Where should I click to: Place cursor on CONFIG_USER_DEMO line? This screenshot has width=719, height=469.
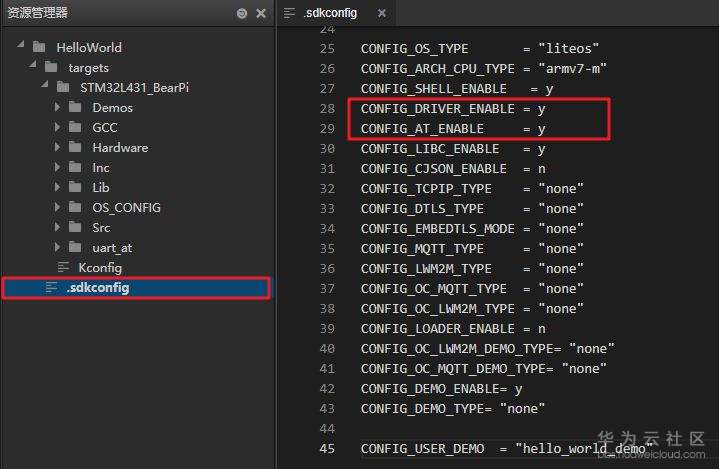[507, 448]
